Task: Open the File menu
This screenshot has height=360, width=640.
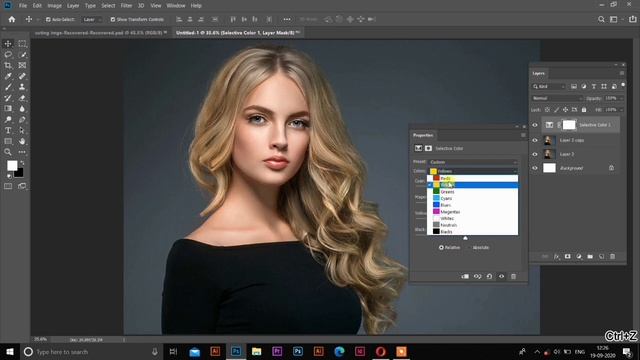Action: pos(23,6)
